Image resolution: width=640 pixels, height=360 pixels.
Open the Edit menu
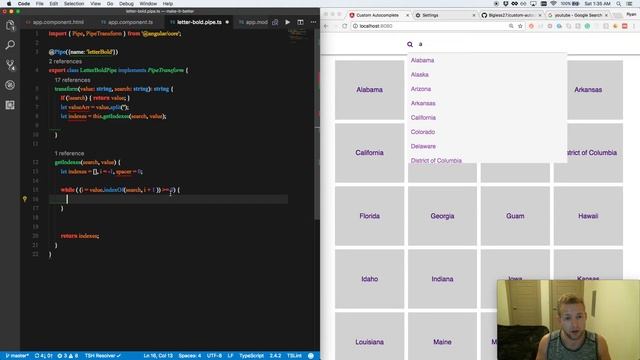tap(53, 3)
